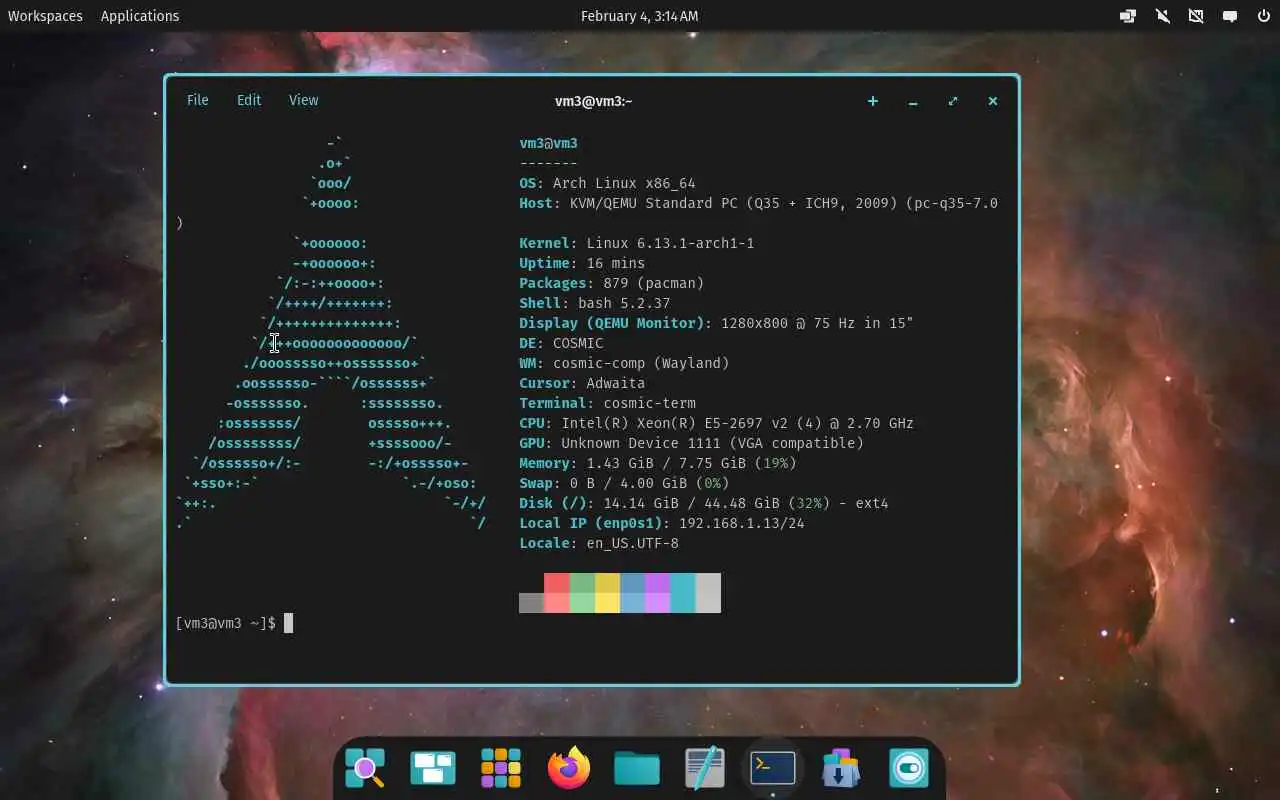Image resolution: width=1280 pixels, height=800 pixels.
Task: Click the 'OS: Arch Linux x86_64' line
Action: [607, 183]
